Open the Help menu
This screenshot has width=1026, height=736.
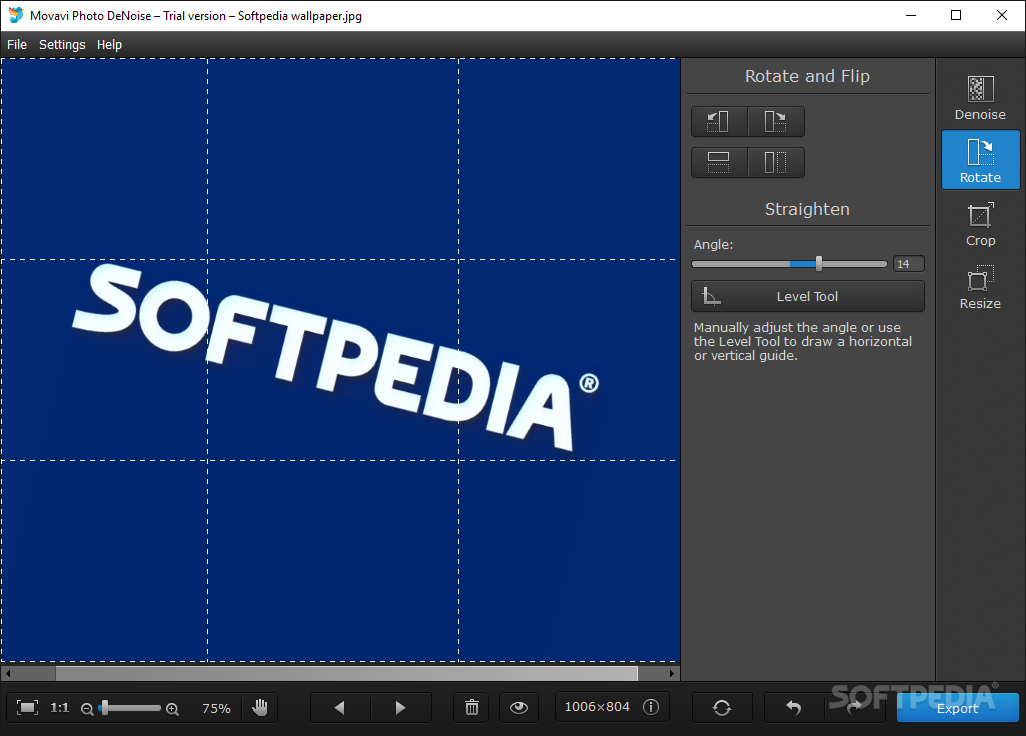point(109,44)
